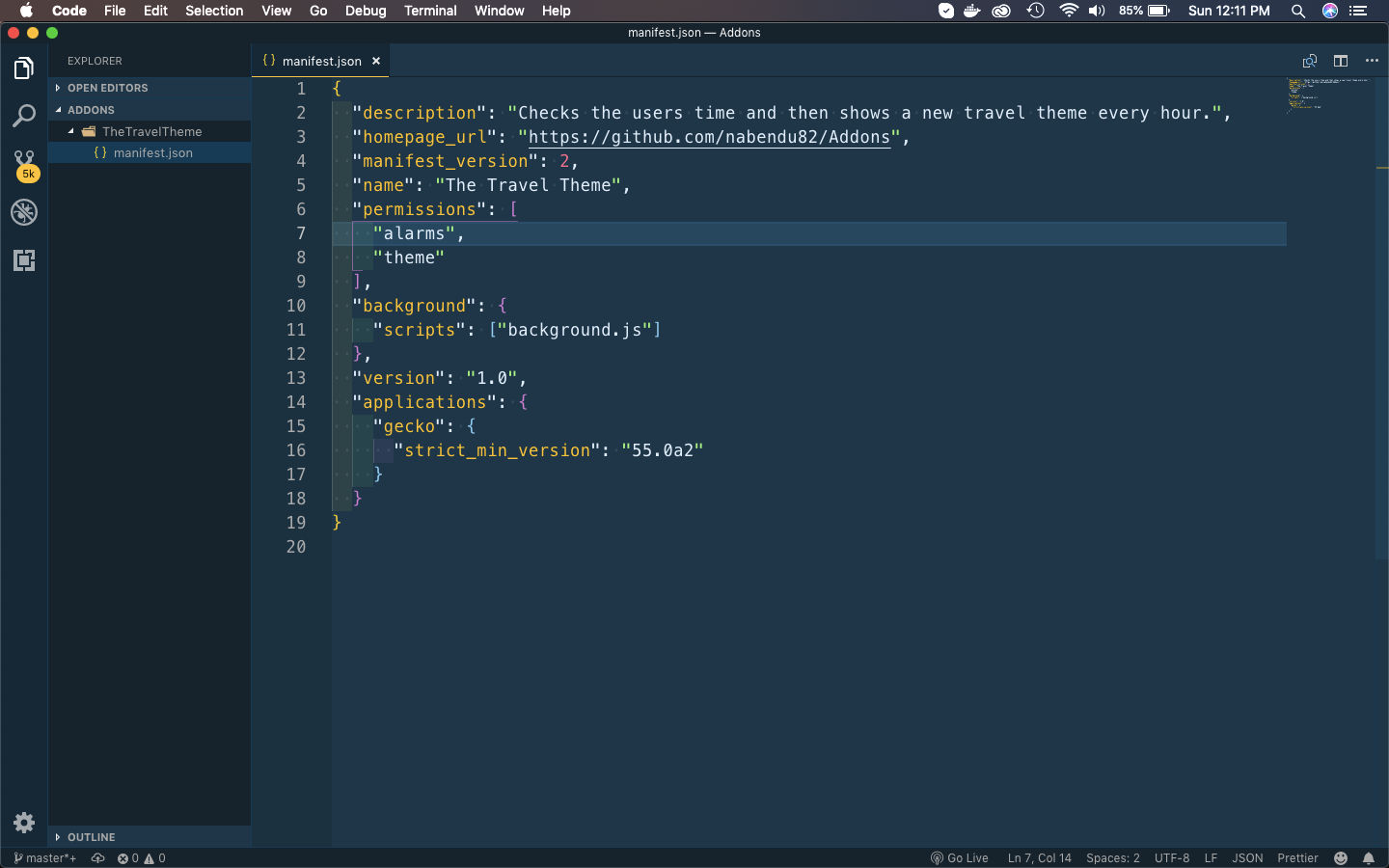Click the Ln 7, Col 14 position indicator
Image resolution: width=1389 pixels, height=868 pixels.
coord(1040,858)
